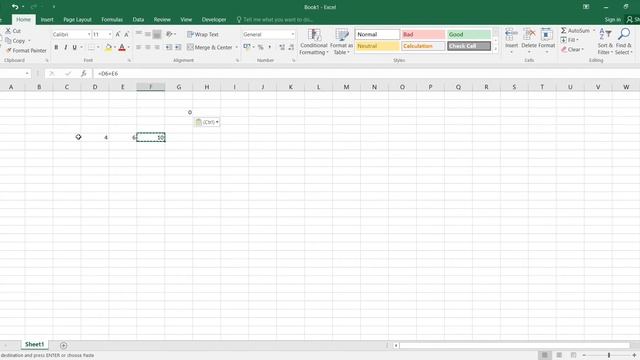Open the Font Color dropdown arrow
The width and height of the screenshot is (640, 360).
128,47
